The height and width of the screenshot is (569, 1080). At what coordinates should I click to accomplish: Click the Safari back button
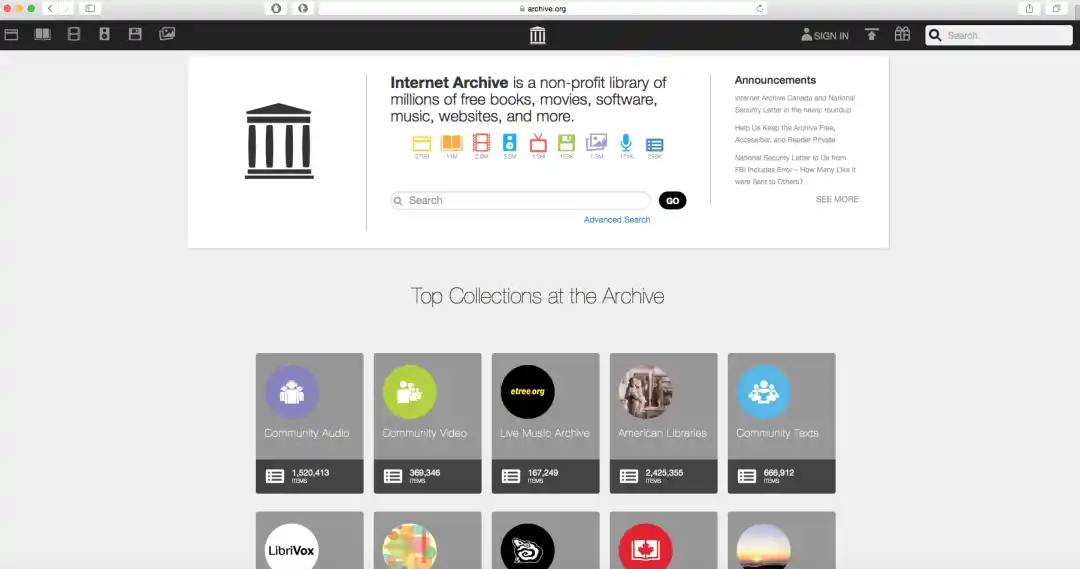coord(50,8)
